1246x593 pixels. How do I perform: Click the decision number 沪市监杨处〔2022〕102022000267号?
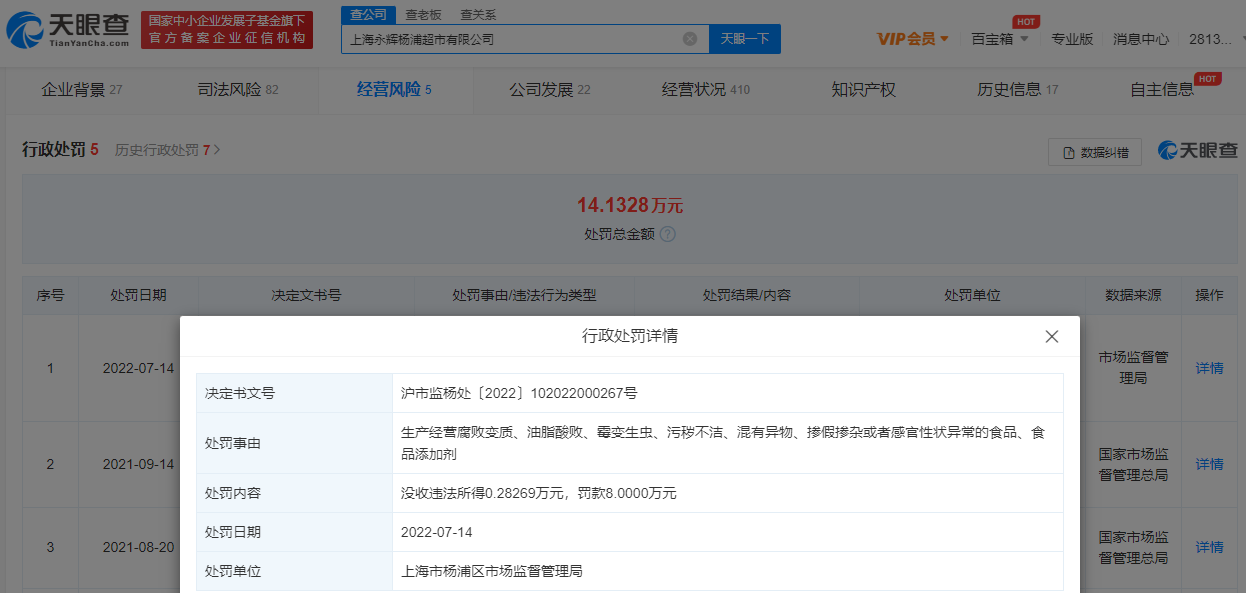519,393
